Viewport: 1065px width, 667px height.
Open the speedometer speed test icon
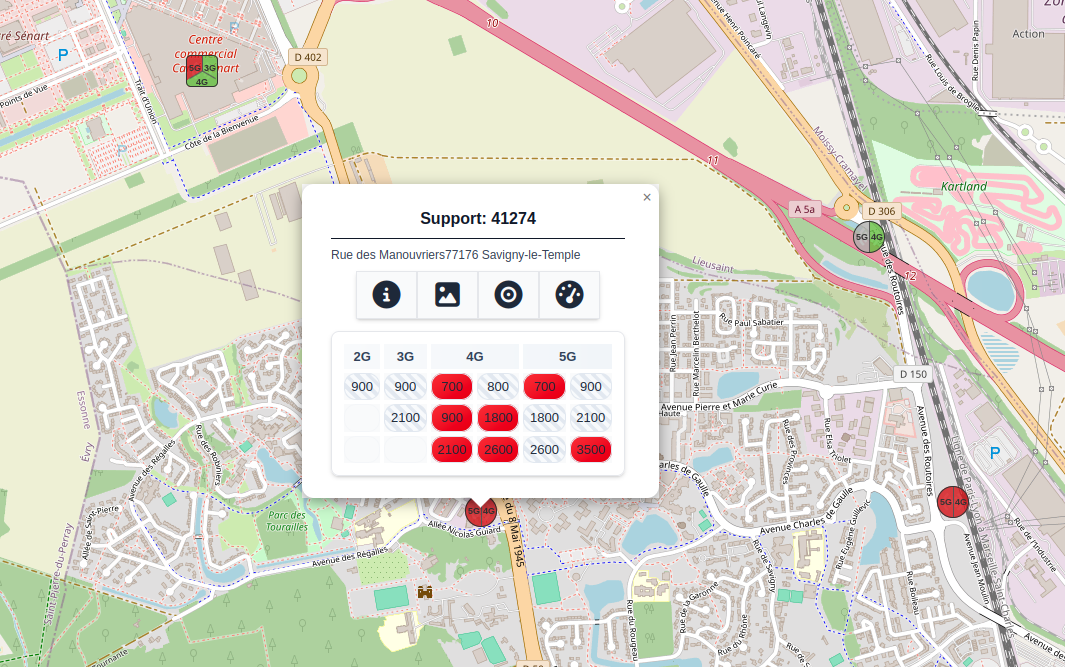coord(569,295)
